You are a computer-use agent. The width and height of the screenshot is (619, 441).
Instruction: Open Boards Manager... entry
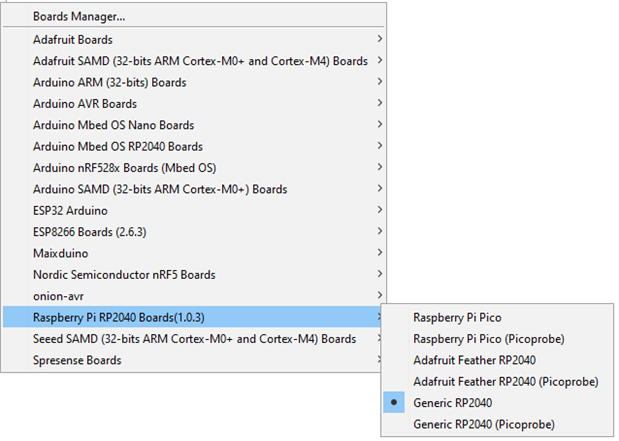194,17
